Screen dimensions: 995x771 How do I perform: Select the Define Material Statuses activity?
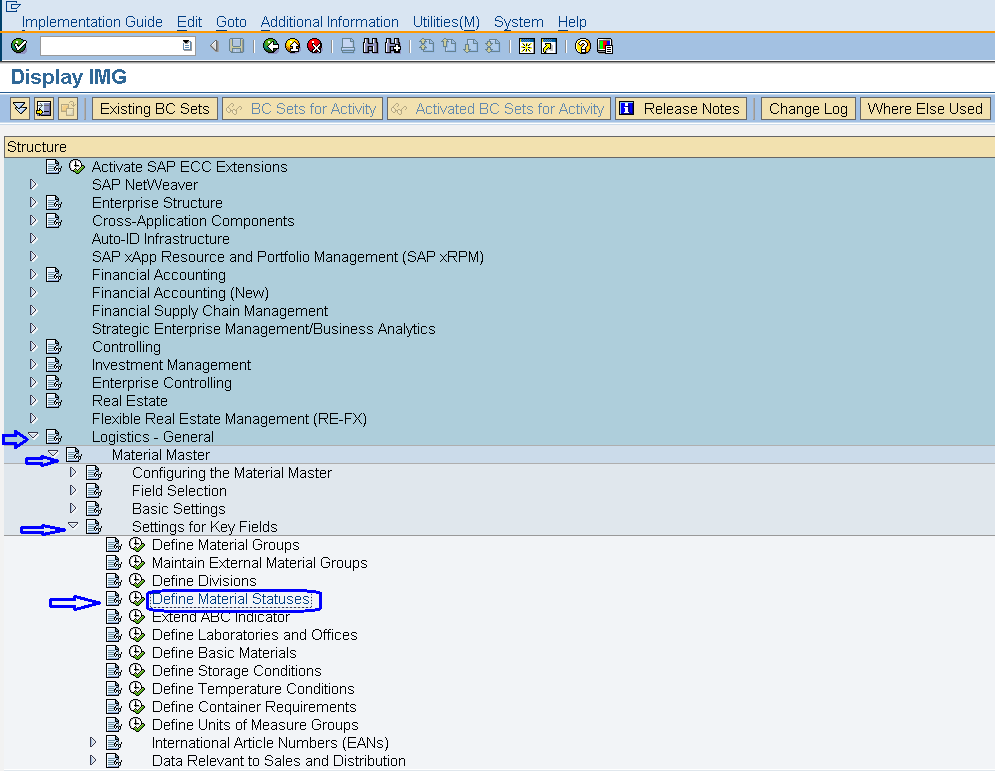[232, 599]
